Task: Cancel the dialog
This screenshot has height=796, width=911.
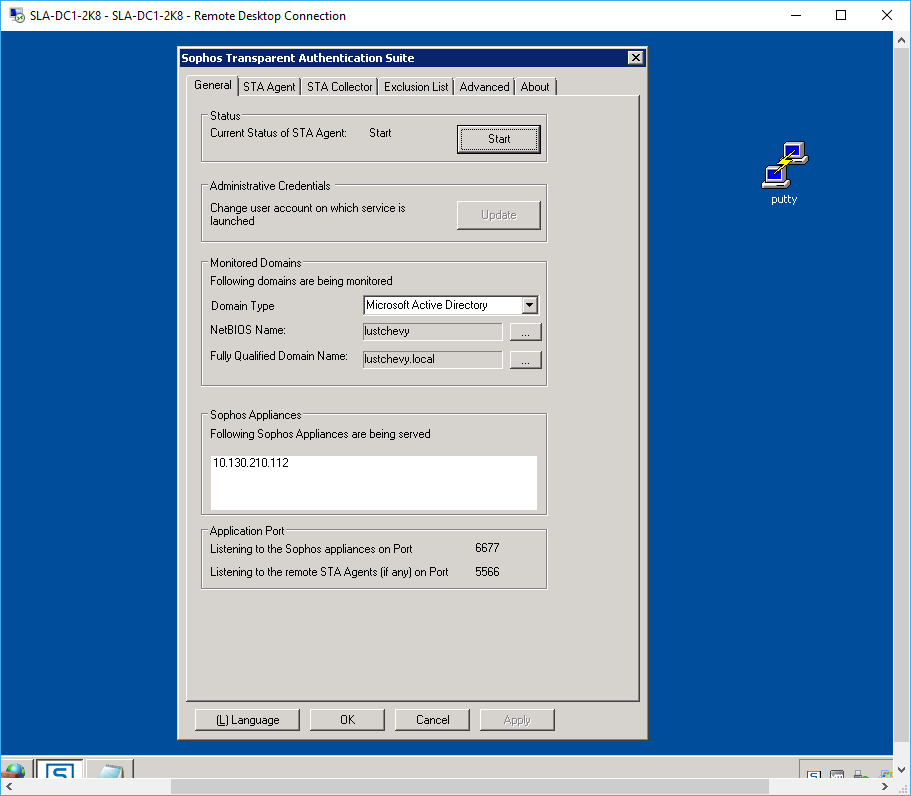Action: click(432, 720)
